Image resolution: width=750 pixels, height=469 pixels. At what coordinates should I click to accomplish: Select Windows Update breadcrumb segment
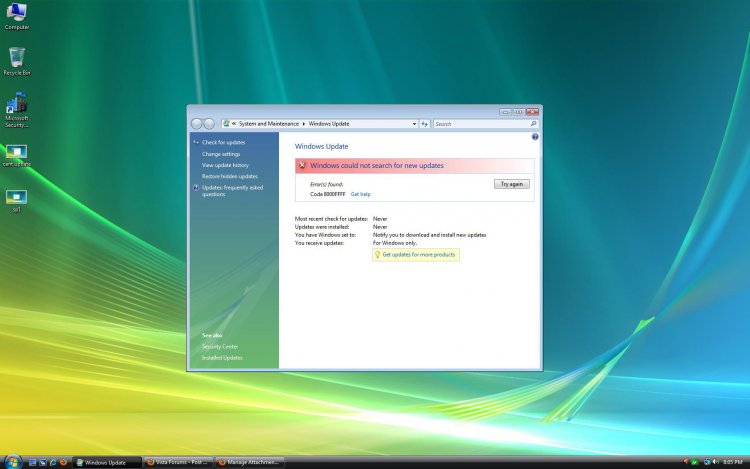329,124
